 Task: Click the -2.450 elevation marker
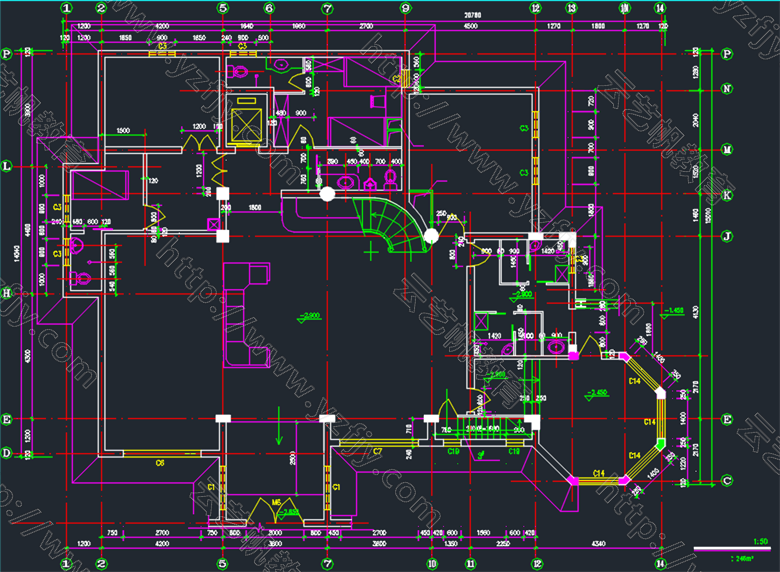click(x=597, y=393)
